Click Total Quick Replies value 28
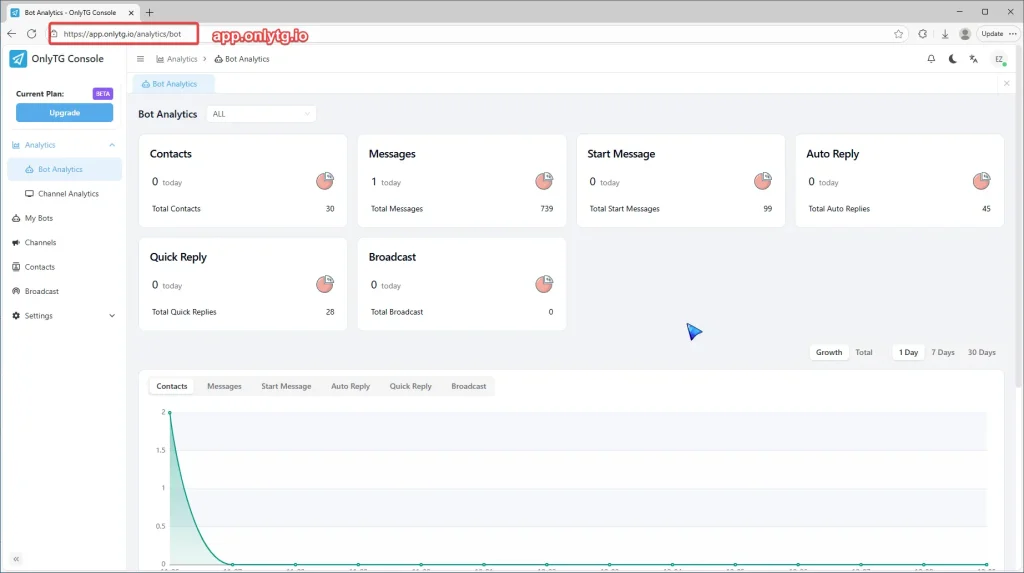 coord(330,312)
